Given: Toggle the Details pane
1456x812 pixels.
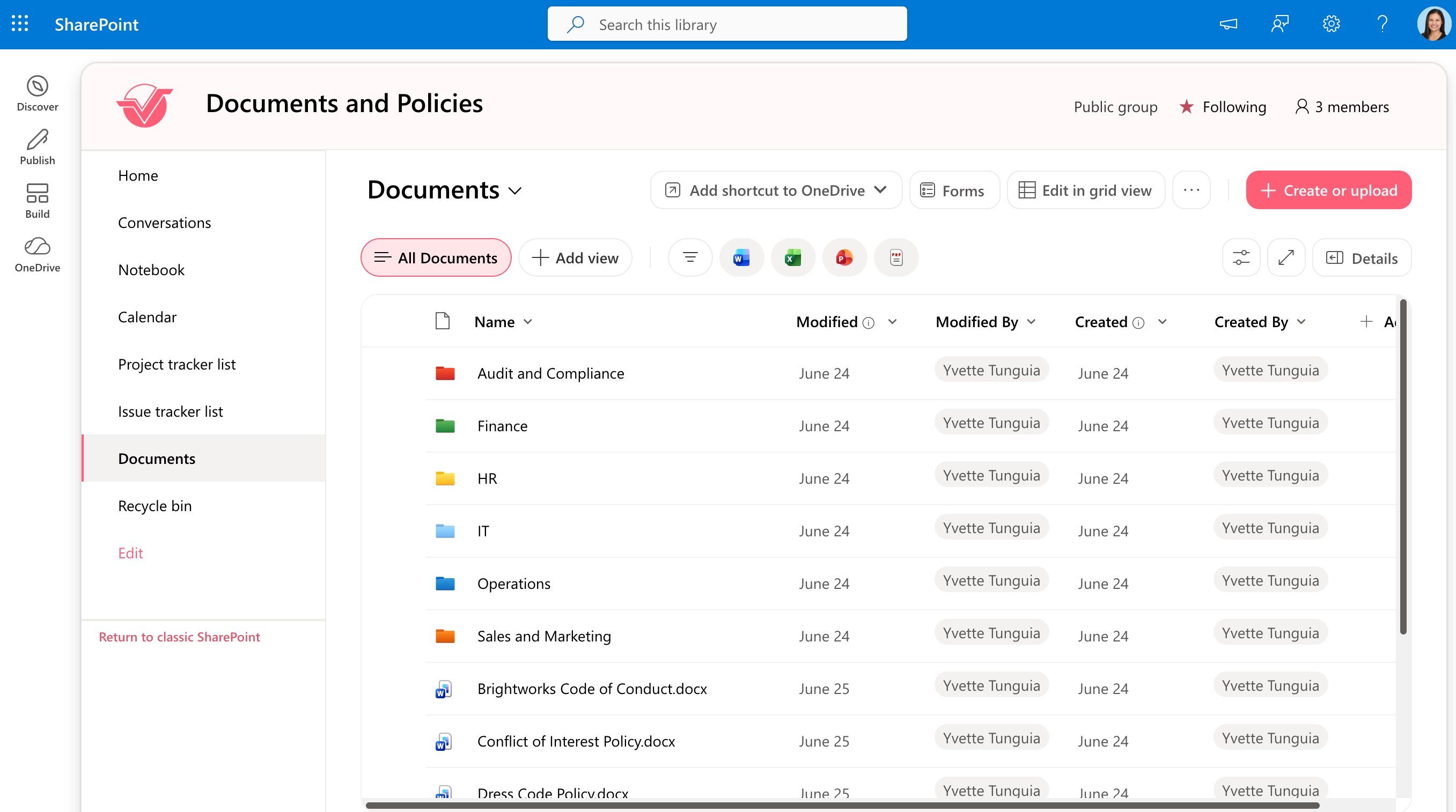Looking at the screenshot, I should click(1362, 257).
